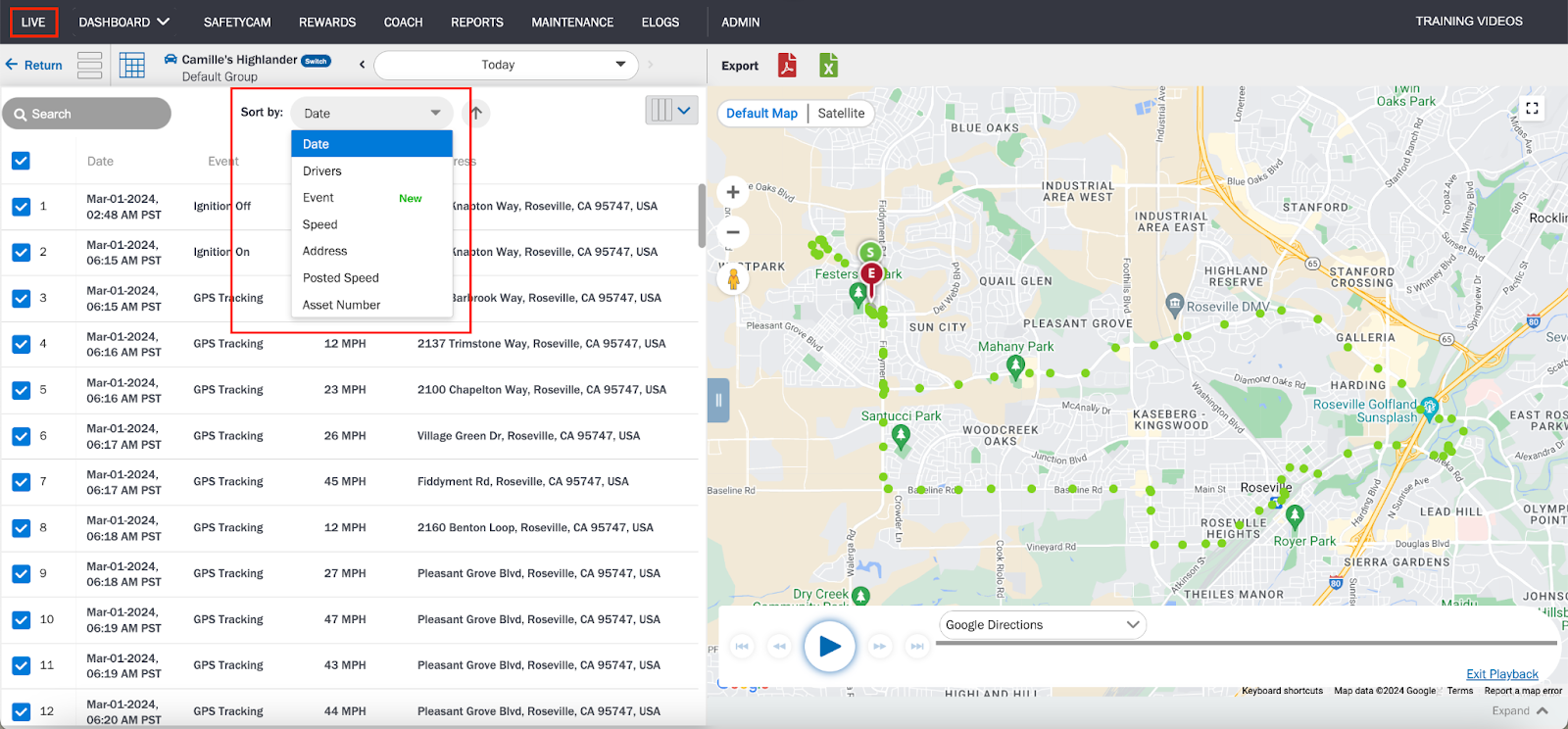1568x729 pixels.
Task: Click the red end marker E on map
Action: [x=871, y=276]
